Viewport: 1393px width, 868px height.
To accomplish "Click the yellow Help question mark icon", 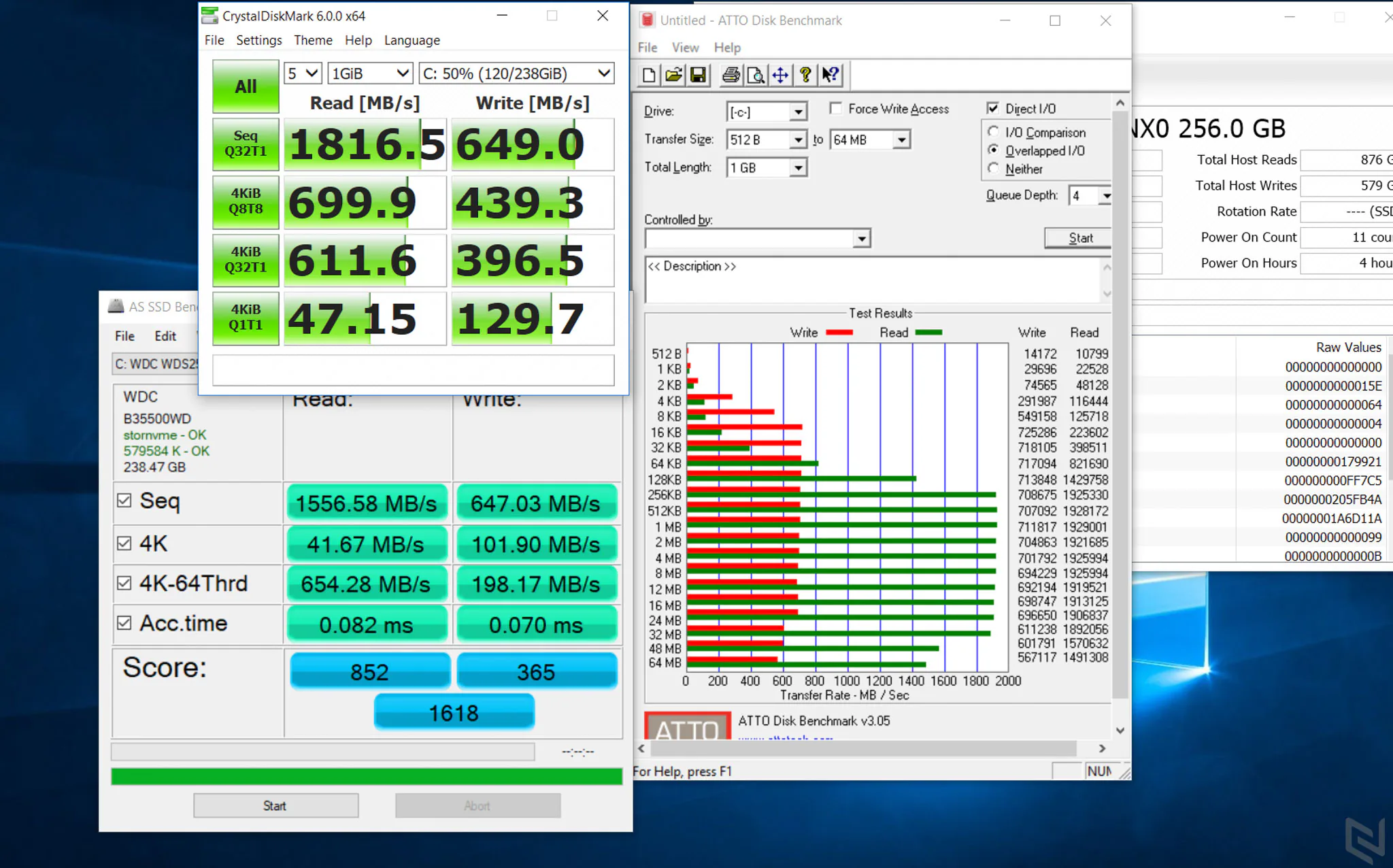I will pyautogui.click(x=805, y=75).
